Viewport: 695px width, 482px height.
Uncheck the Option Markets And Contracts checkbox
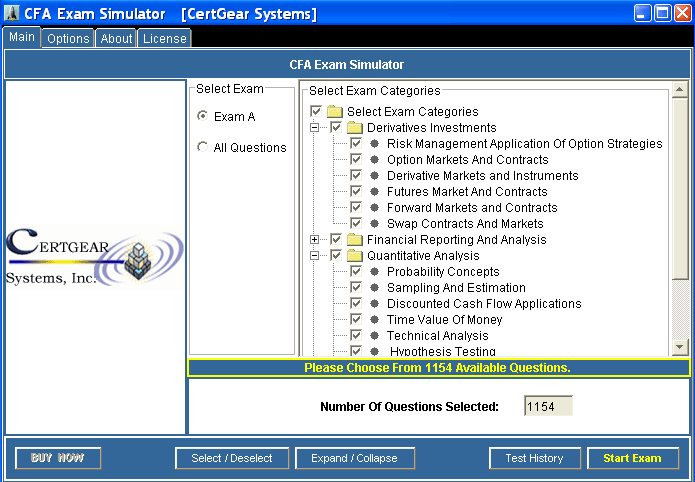(x=355, y=160)
